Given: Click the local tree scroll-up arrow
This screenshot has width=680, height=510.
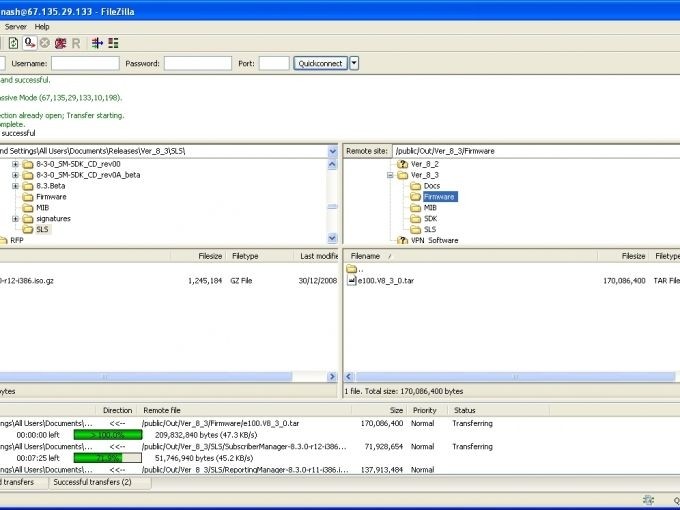Looking at the screenshot, I should 332,164.
